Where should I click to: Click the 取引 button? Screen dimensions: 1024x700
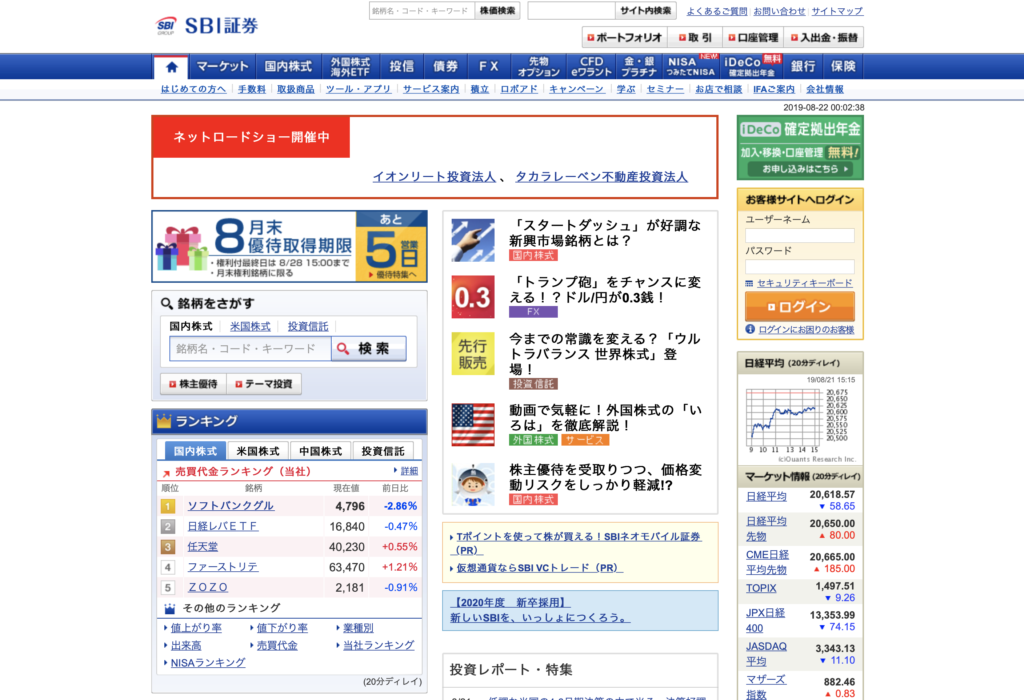[x=695, y=38]
